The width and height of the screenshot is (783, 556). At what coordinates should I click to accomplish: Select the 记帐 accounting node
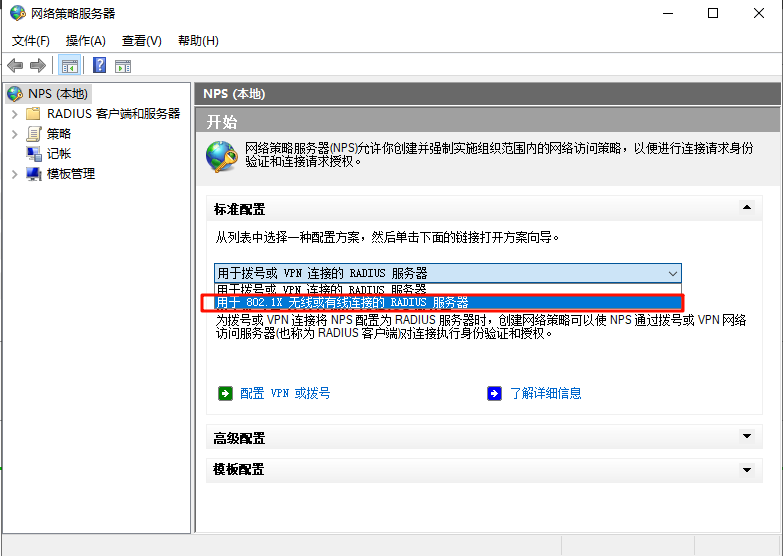point(59,154)
